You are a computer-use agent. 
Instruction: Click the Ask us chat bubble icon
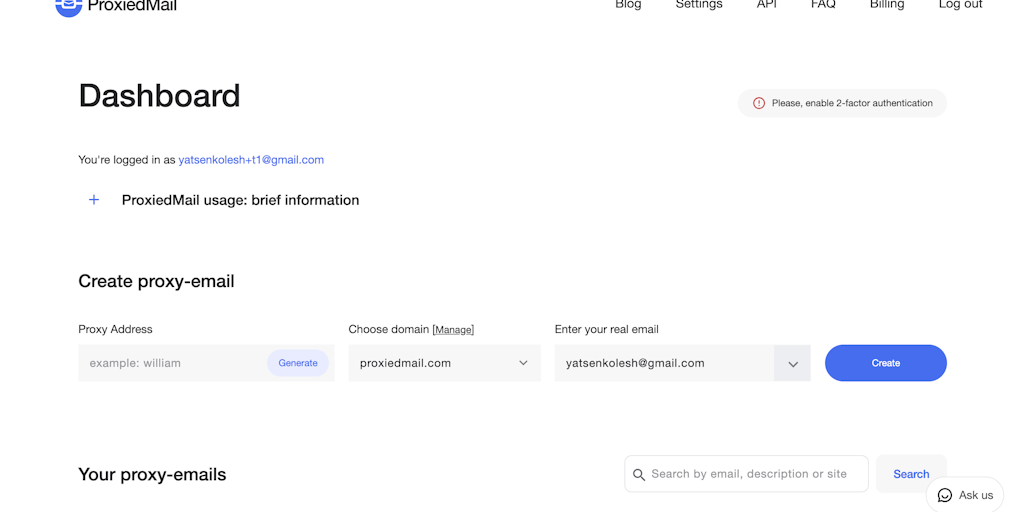(x=945, y=495)
